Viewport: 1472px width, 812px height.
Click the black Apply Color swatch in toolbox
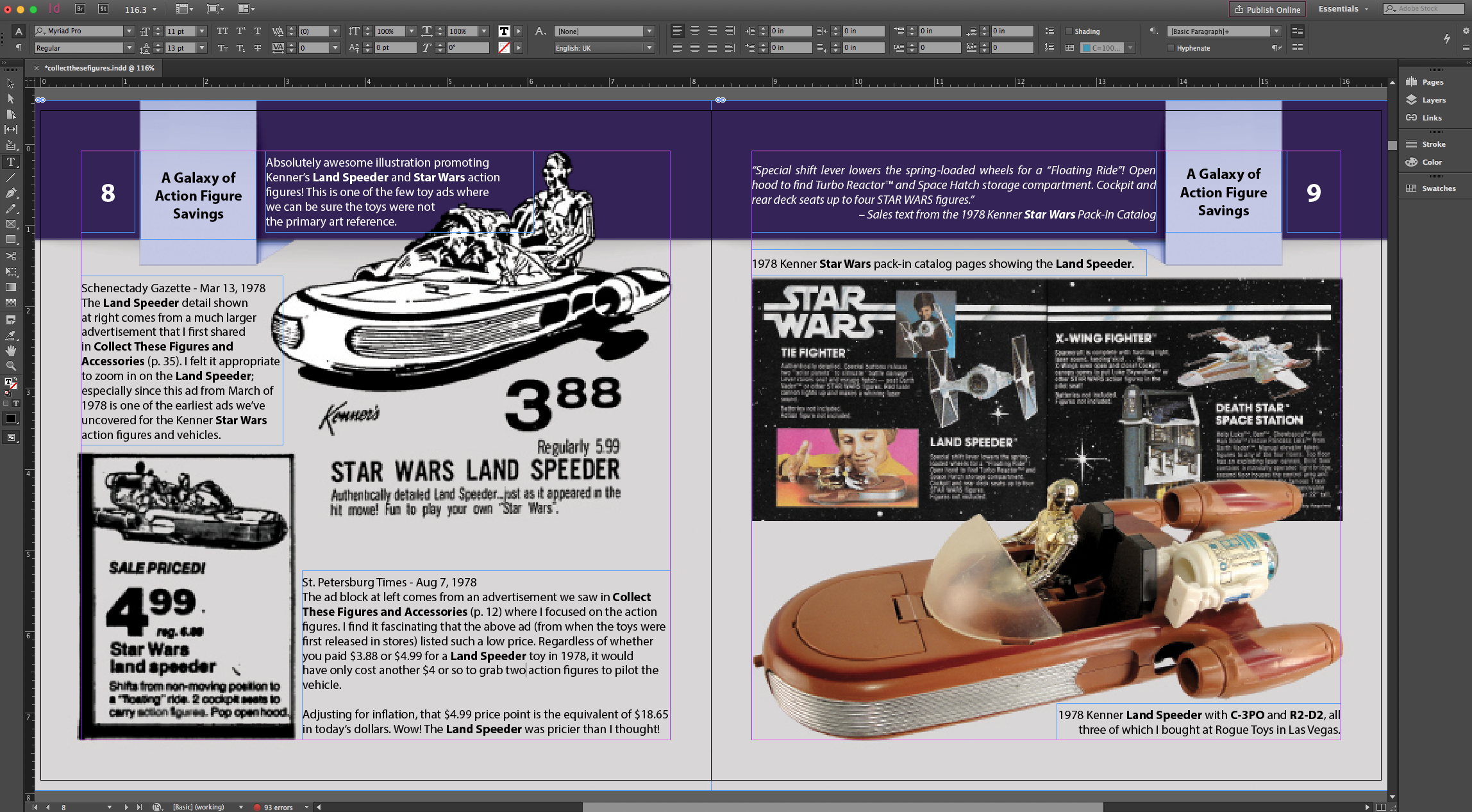pyautogui.click(x=11, y=418)
